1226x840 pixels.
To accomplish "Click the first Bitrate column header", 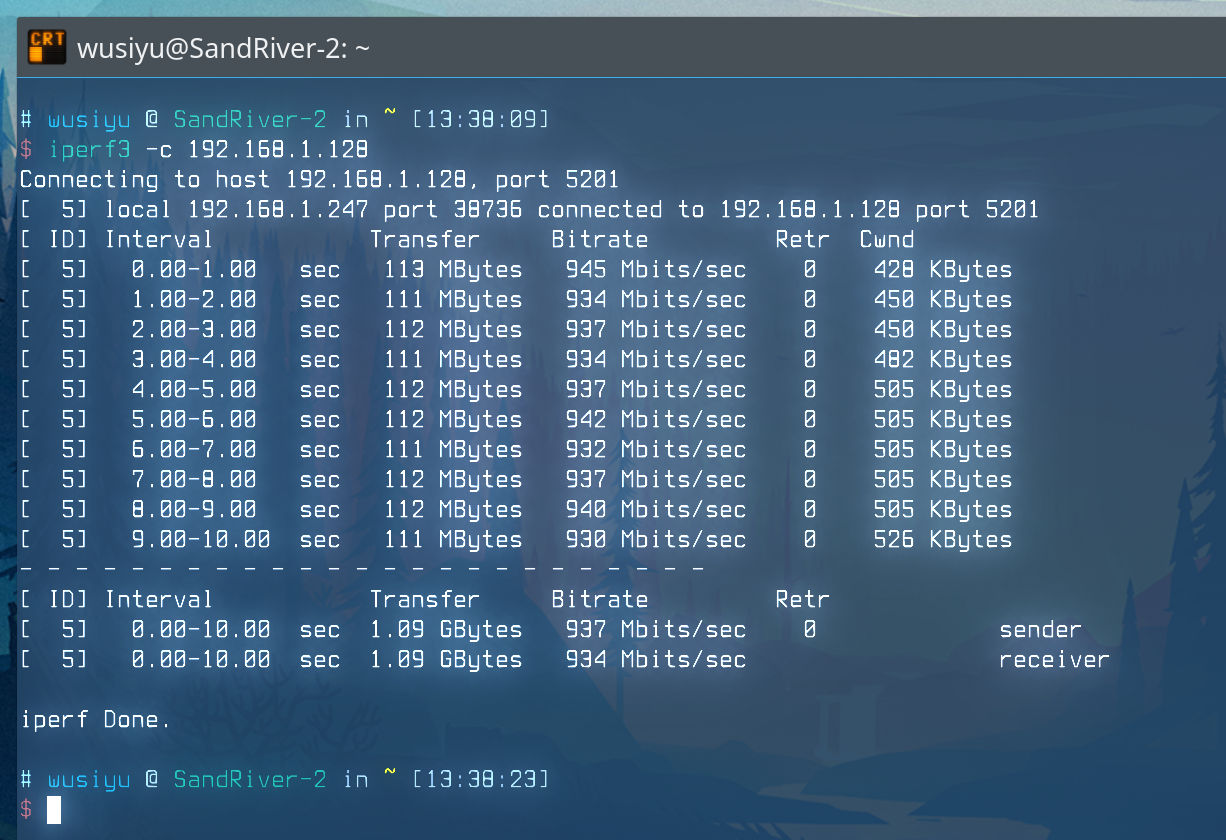I will [x=600, y=240].
